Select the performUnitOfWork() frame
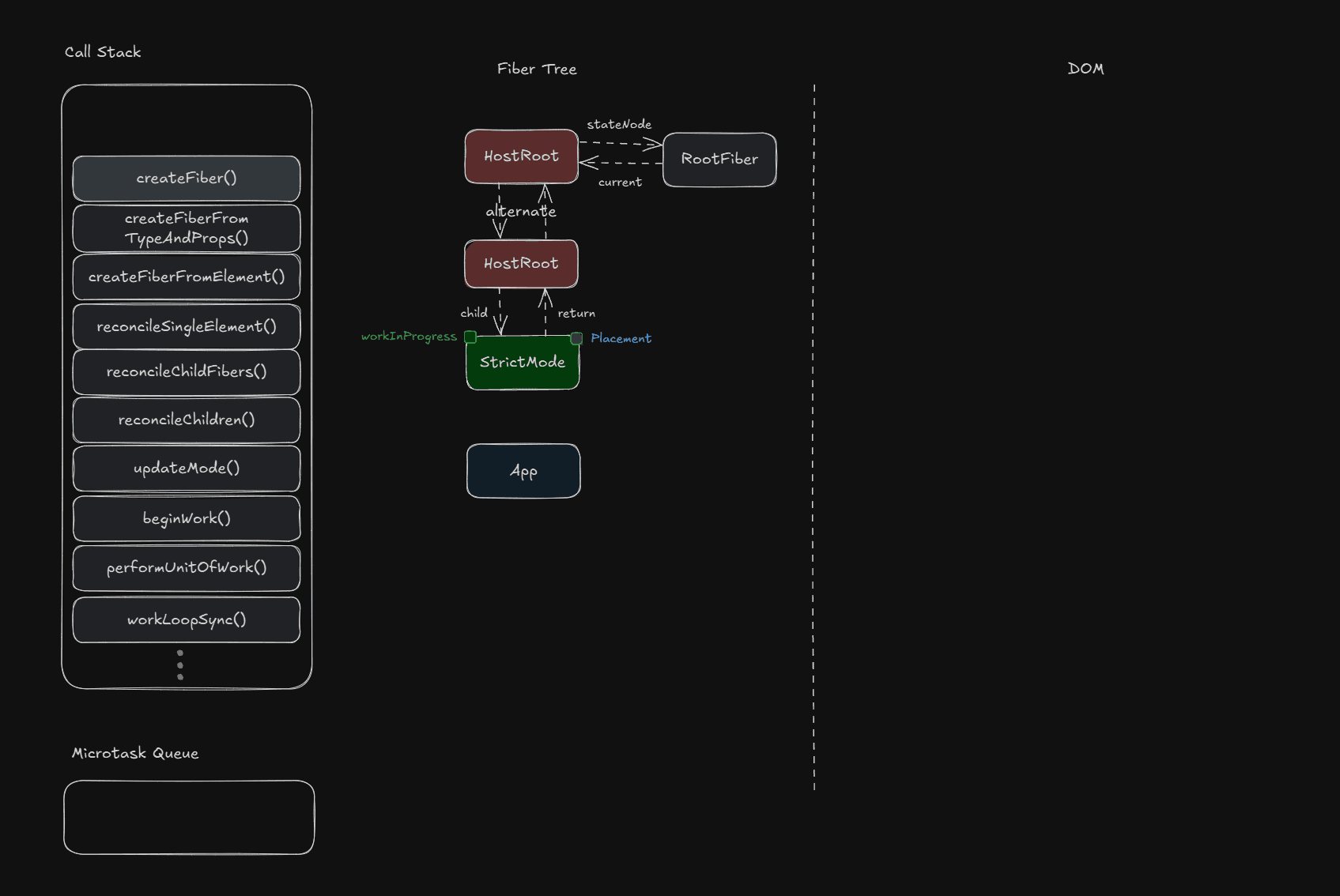 tap(187, 568)
